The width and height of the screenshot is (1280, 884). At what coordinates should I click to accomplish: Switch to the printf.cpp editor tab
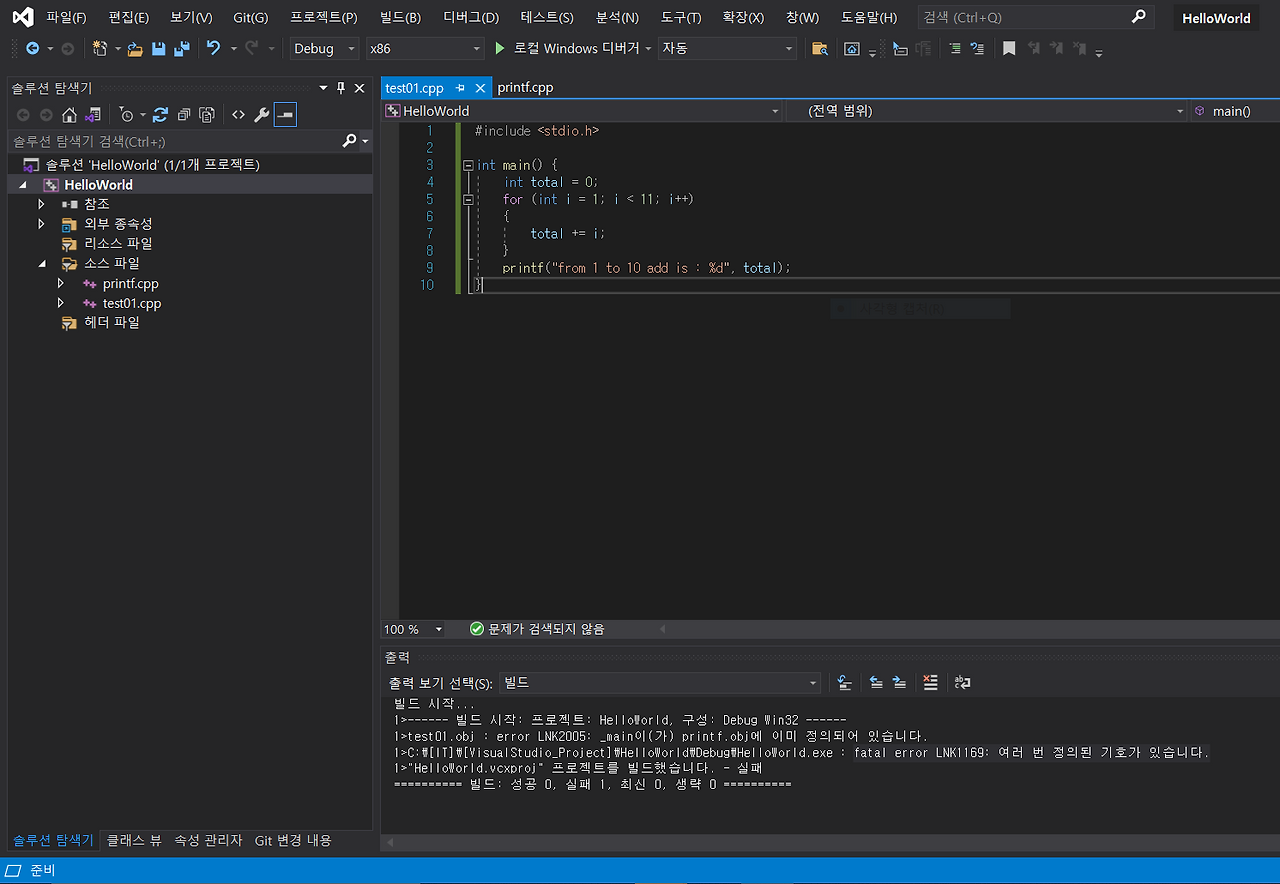[525, 88]
